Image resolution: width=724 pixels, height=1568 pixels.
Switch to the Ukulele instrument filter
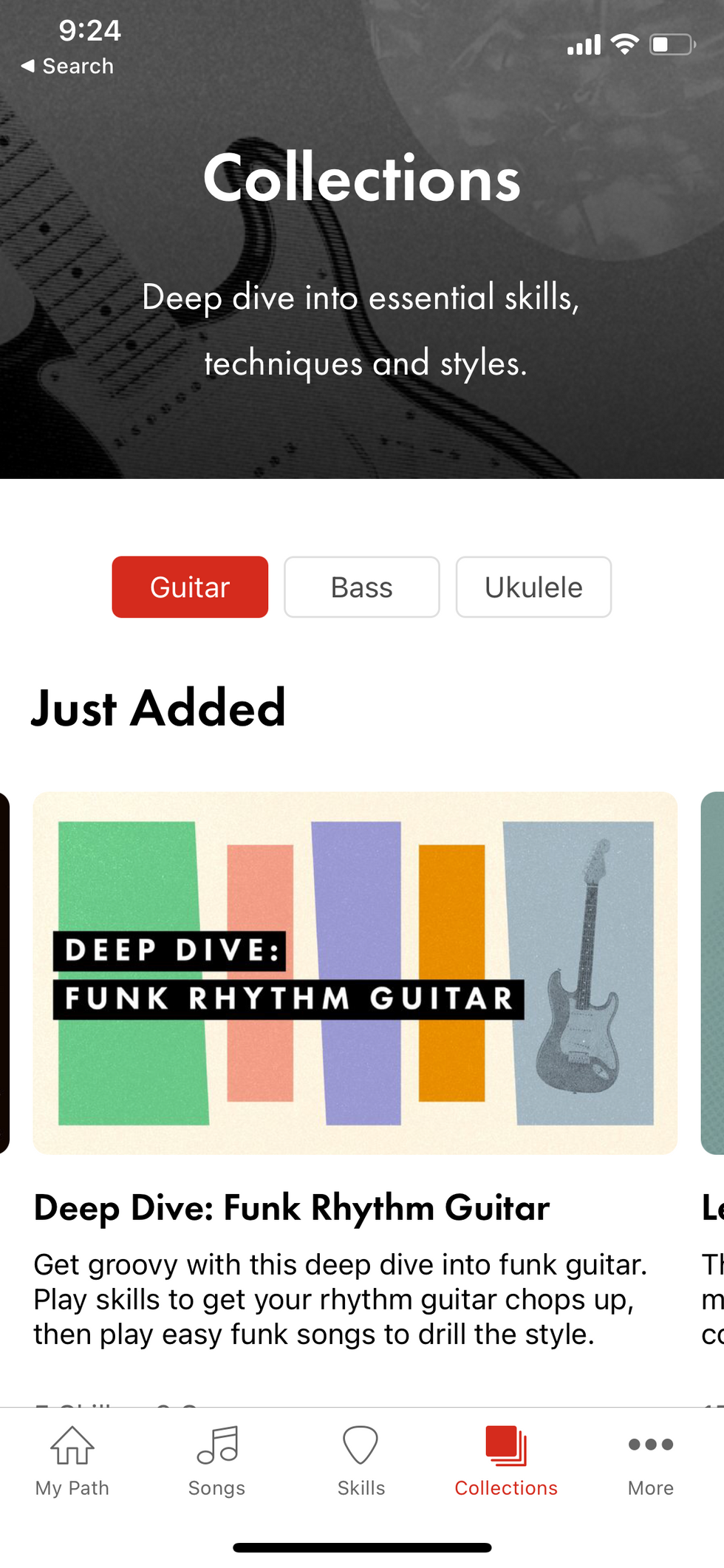[x=533, y=587]
